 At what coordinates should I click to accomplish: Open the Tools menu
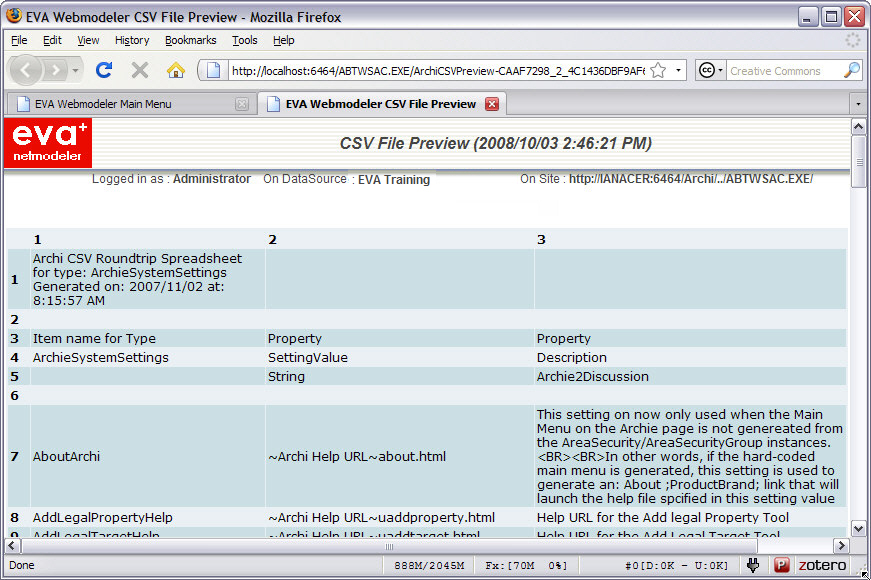(244, 40)
